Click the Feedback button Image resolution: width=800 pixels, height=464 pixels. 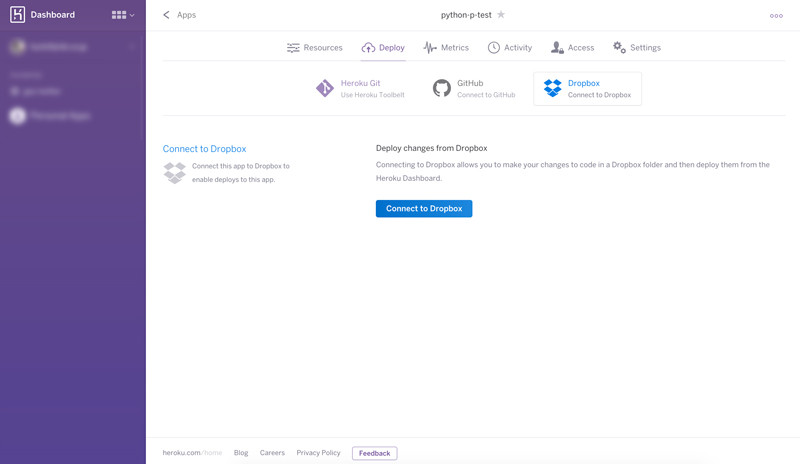374,453
